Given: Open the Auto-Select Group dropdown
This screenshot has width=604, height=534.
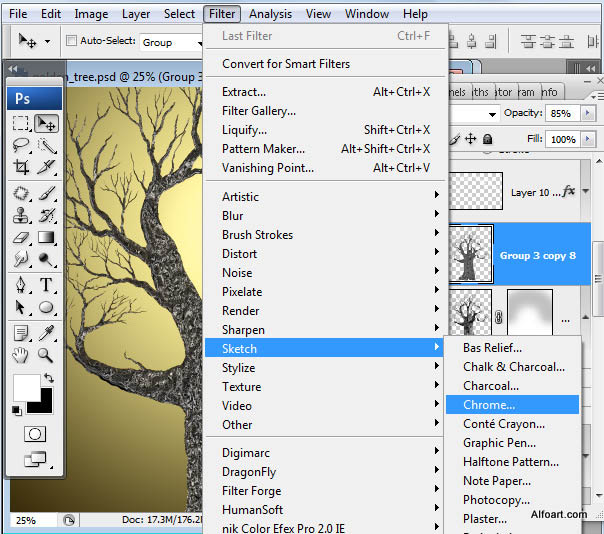Looking at the screenshot, I should [168, 42].
